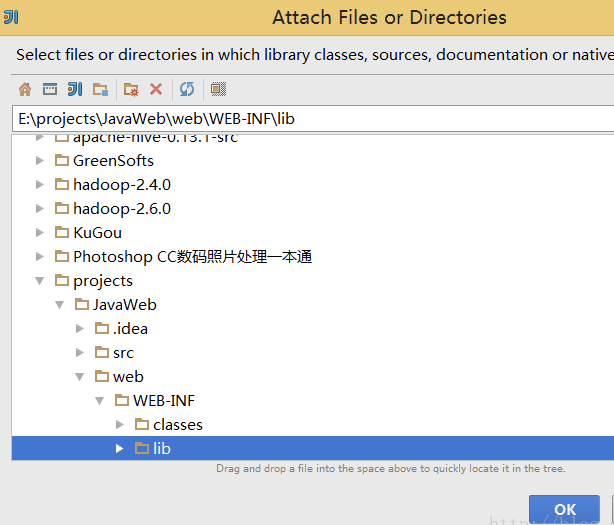The image size is (614, 525).
Task: Click the Desktop directory toolbar icon
Action: click(x=50, y=89)
